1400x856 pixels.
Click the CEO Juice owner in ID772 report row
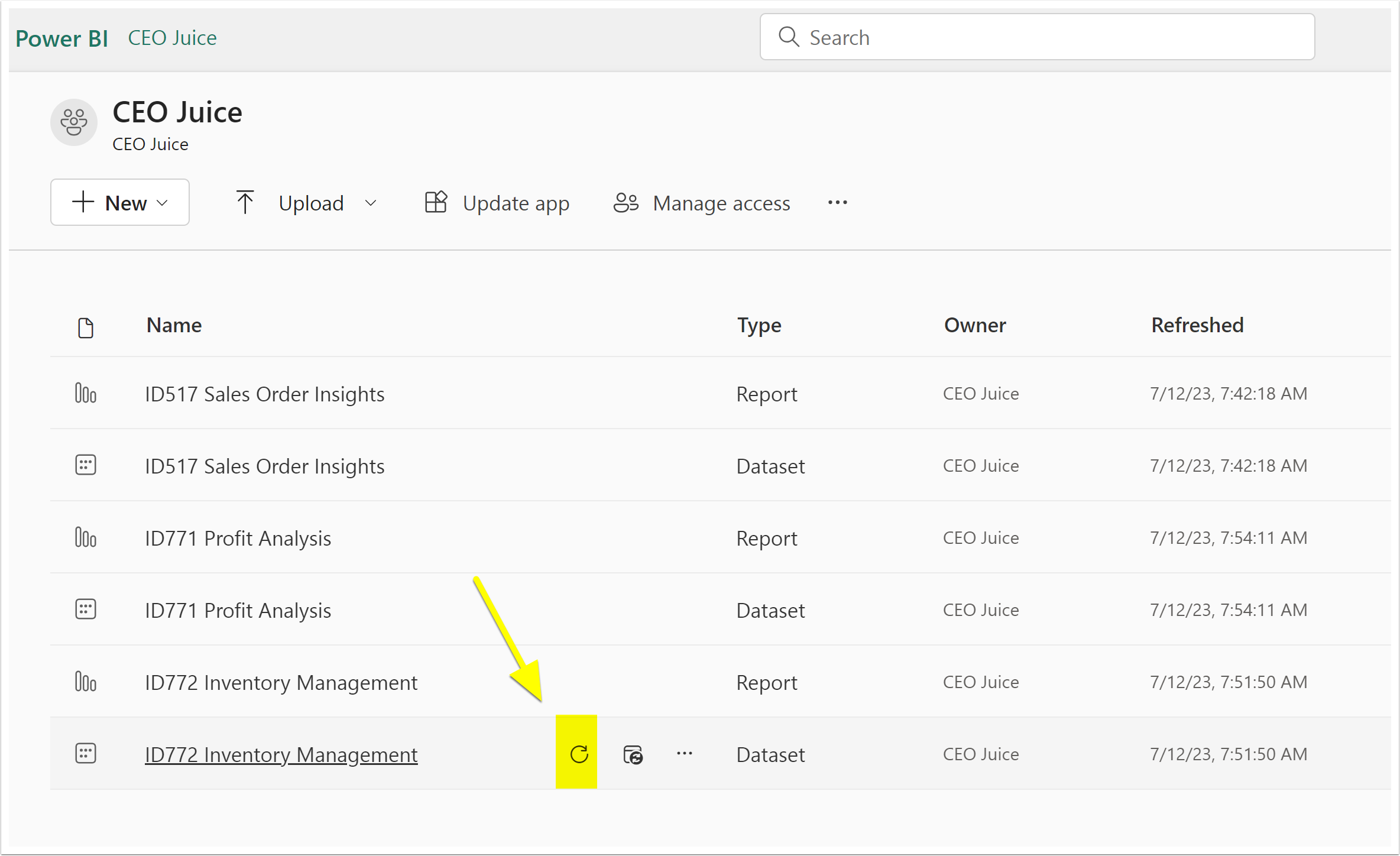(980, 682)
